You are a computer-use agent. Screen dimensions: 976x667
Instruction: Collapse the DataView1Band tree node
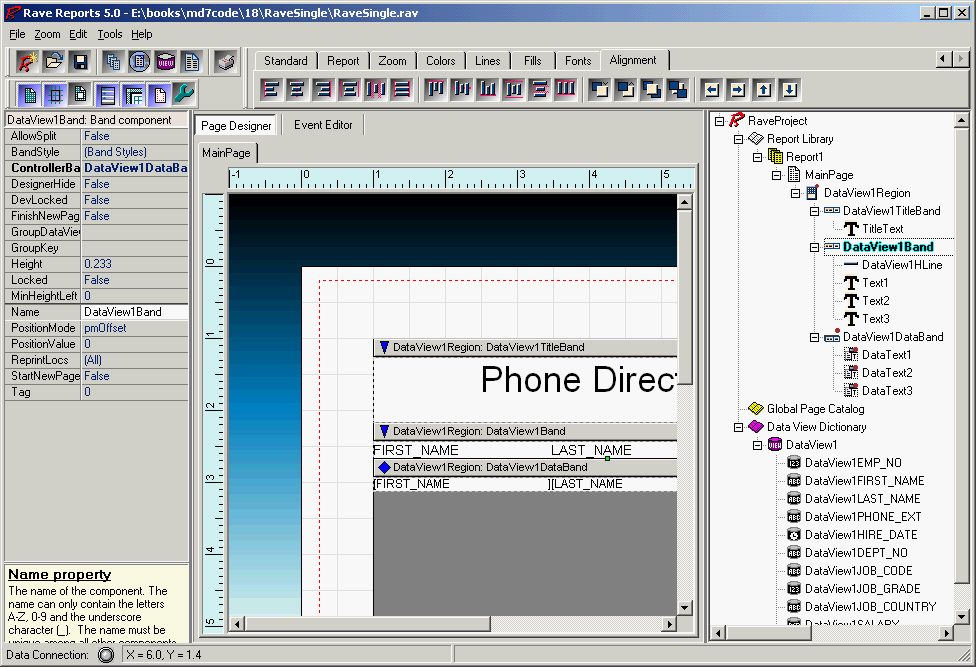coord(814,247)
